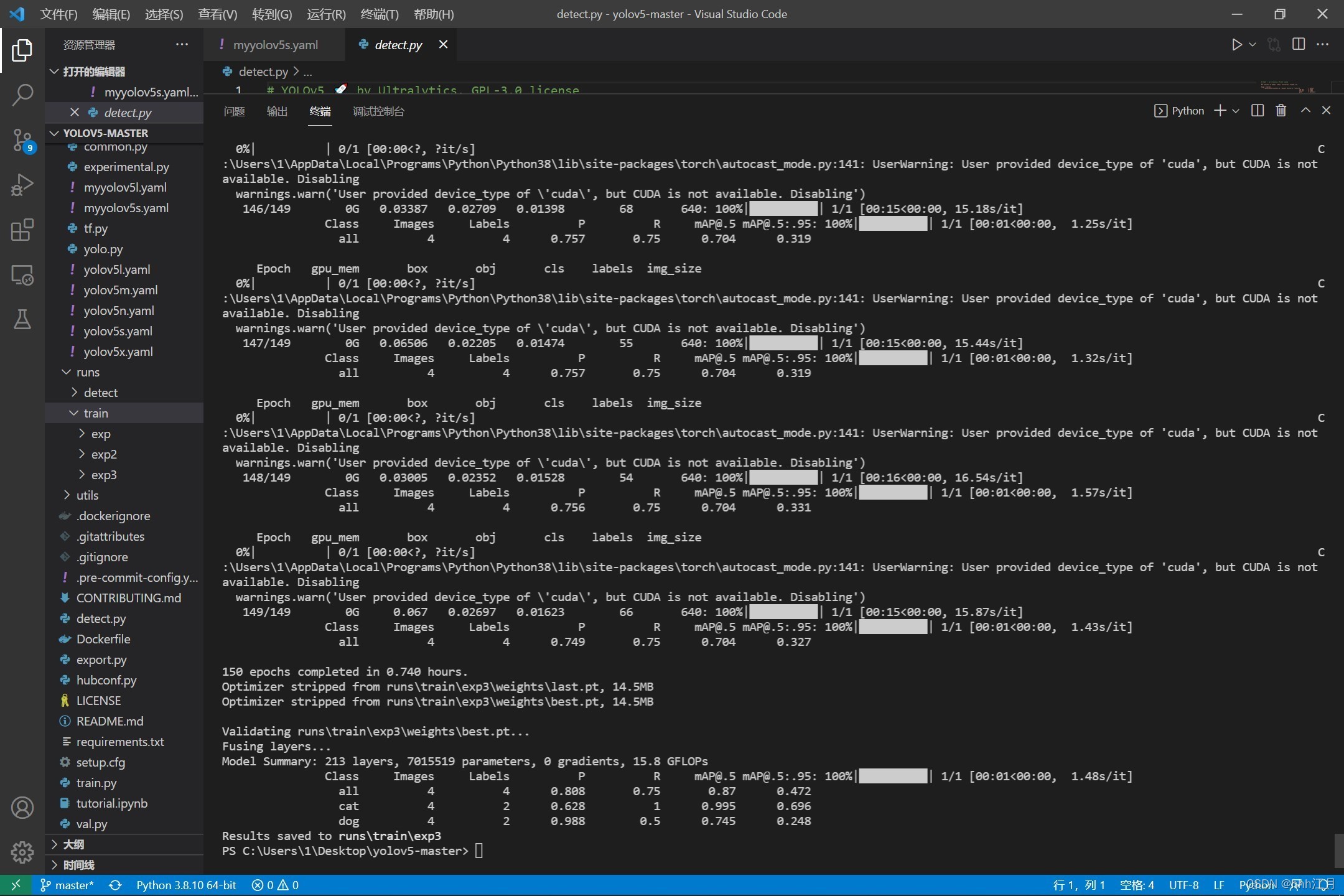The height and width of the screenshot is (896, 1344).
Task: Expand the 时间线 timeline section
Action: [x=124, y=865]
